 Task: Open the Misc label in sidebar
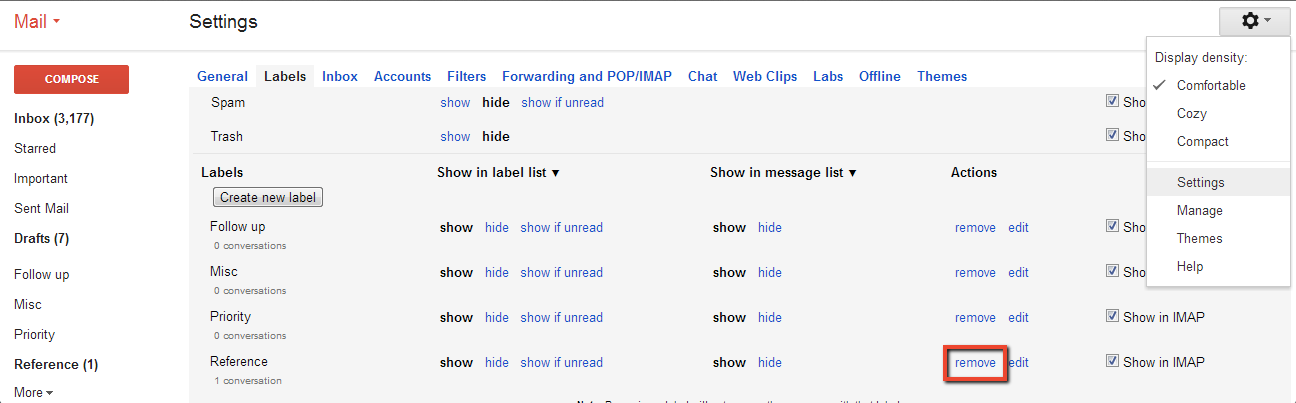point(28,304)
